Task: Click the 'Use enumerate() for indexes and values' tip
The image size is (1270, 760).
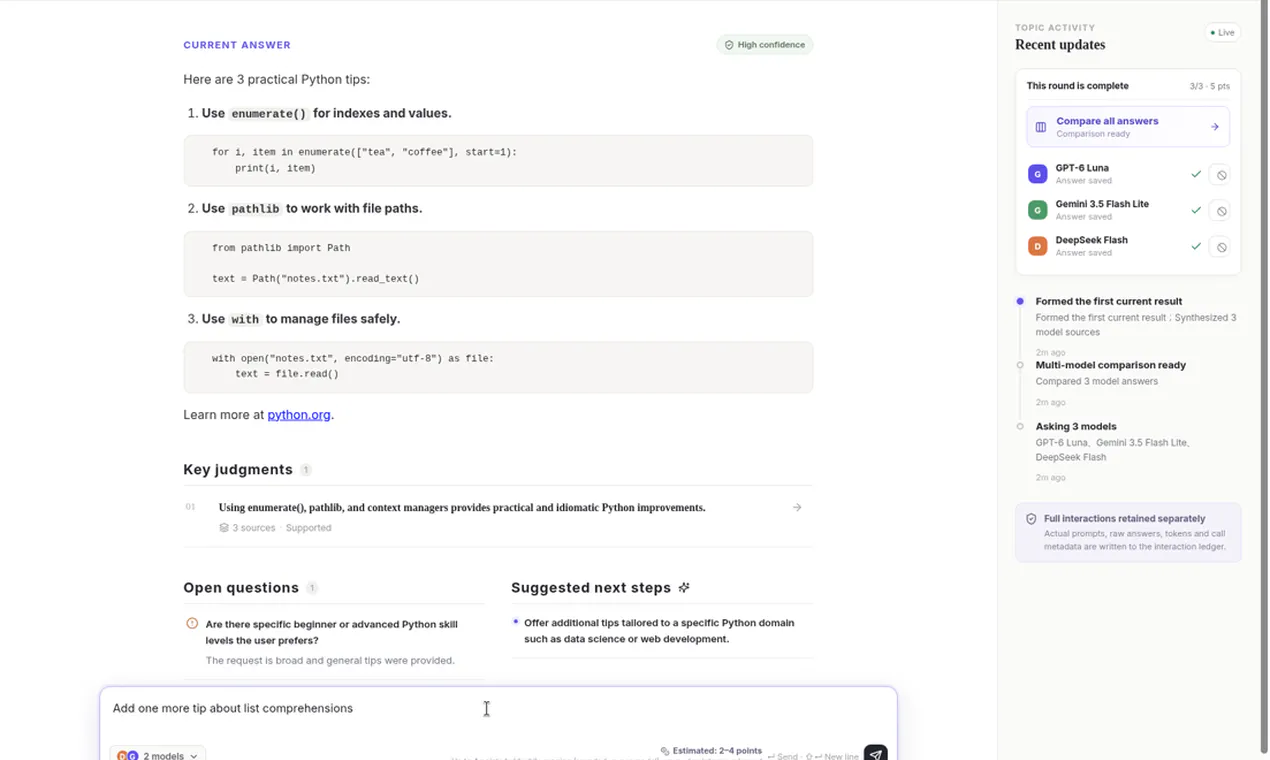Action: (326, 114)
